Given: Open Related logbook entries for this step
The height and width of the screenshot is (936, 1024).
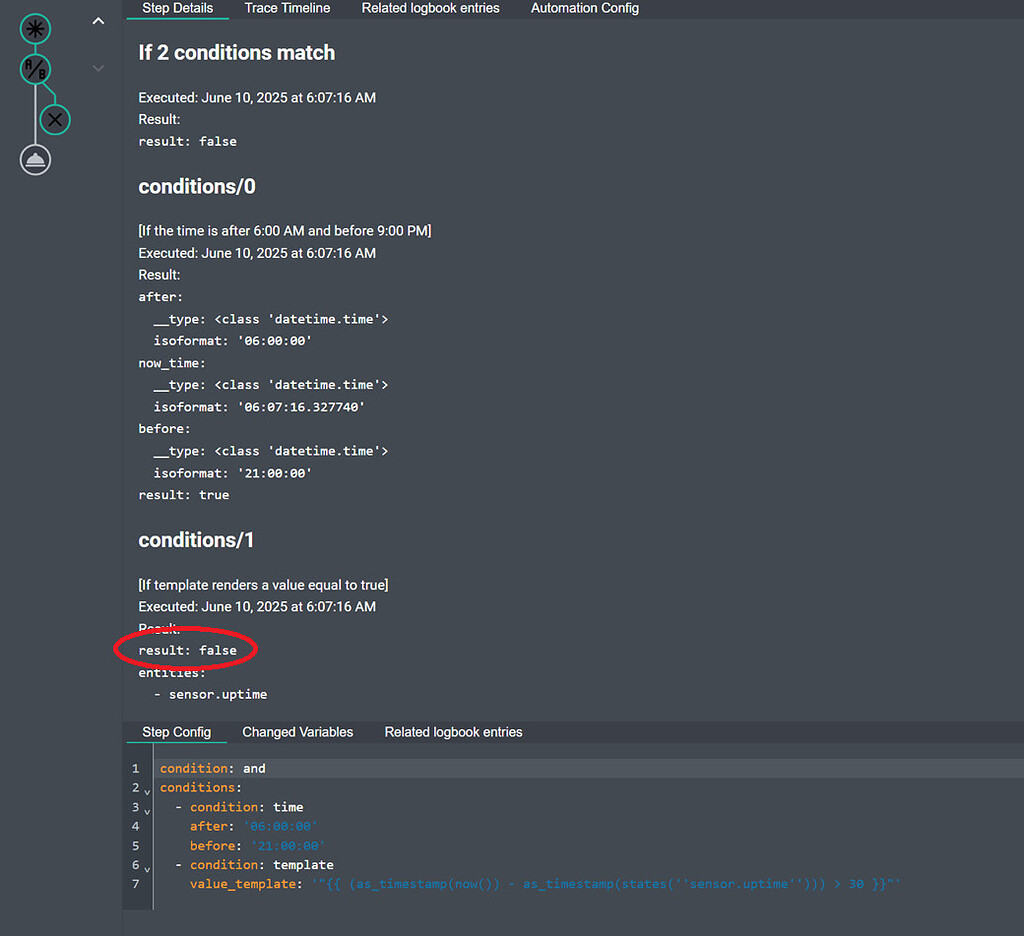Looking at the screenshot, I should [453, 732].
